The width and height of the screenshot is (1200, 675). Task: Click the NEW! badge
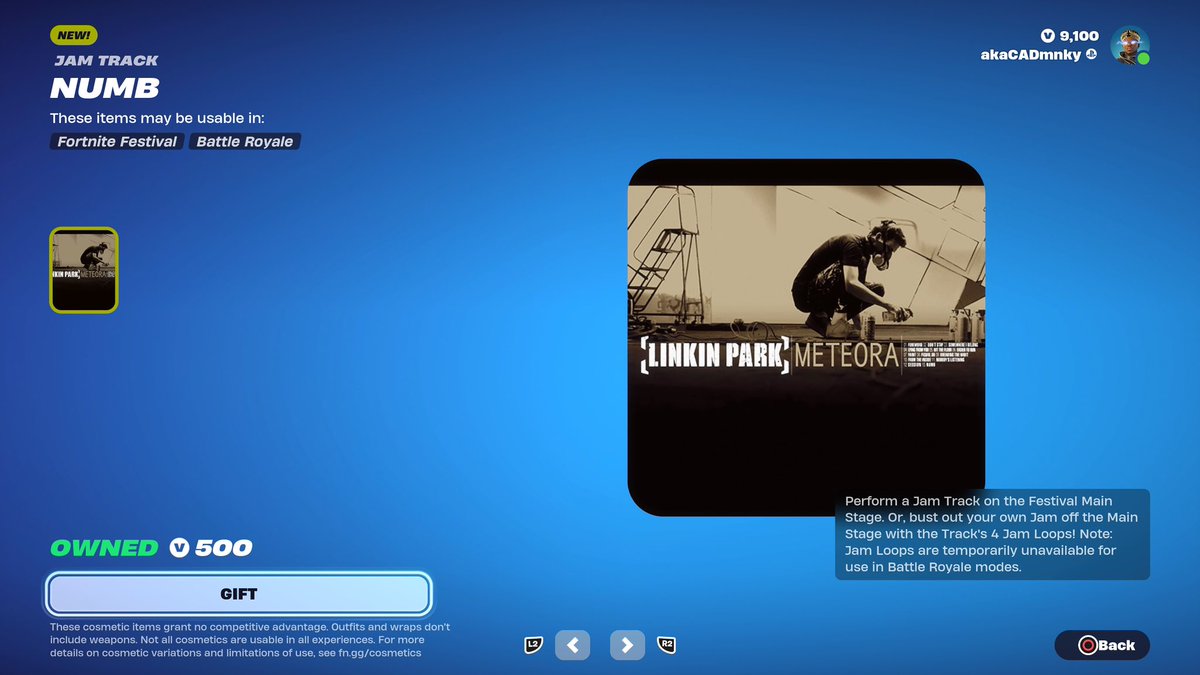pos(73,35)
